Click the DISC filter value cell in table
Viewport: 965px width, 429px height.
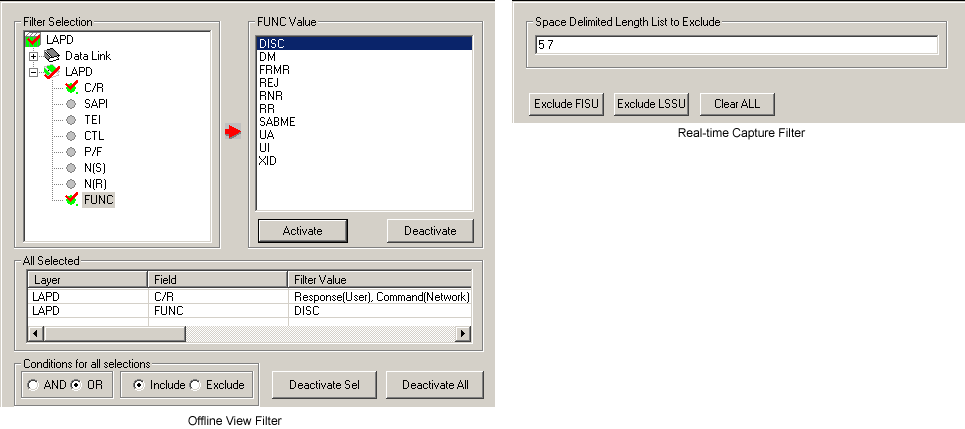coord(380,311)
